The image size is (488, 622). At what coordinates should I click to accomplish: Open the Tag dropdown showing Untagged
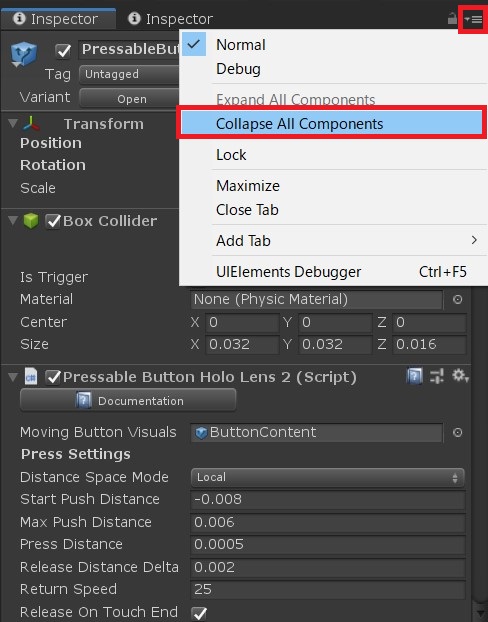(129, 75)
